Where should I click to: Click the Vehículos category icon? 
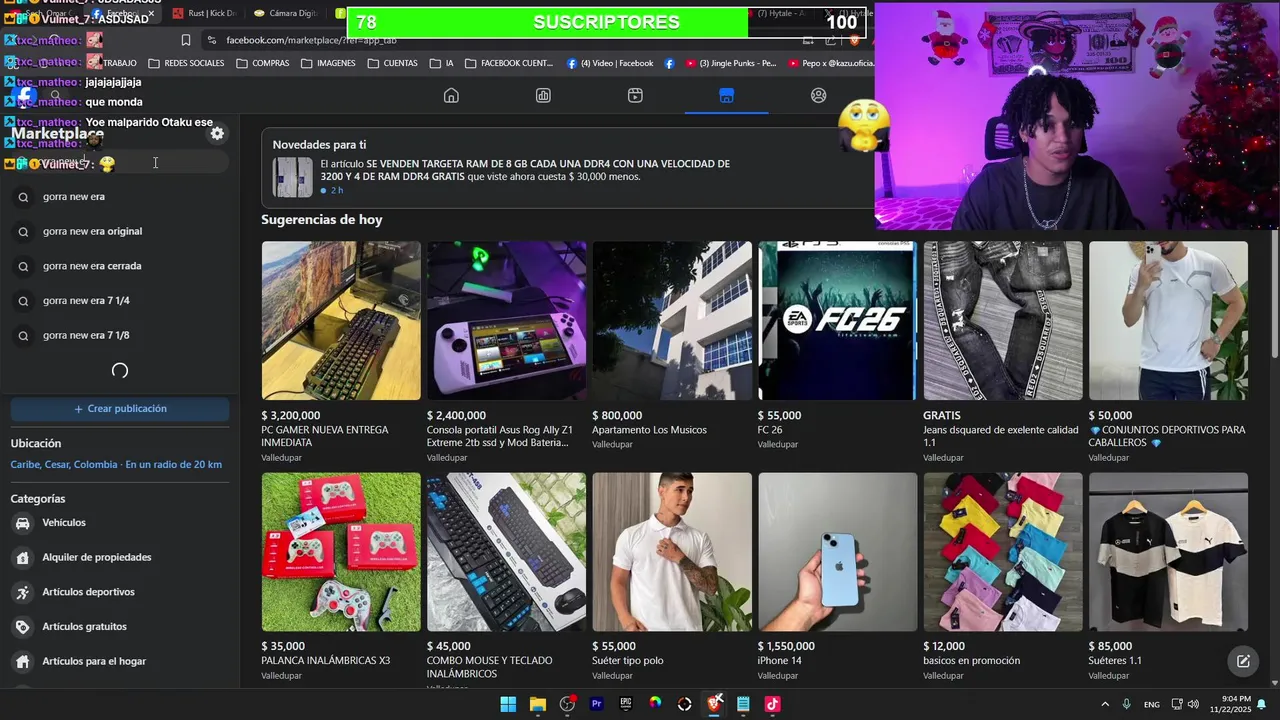[x=23, y=523]
